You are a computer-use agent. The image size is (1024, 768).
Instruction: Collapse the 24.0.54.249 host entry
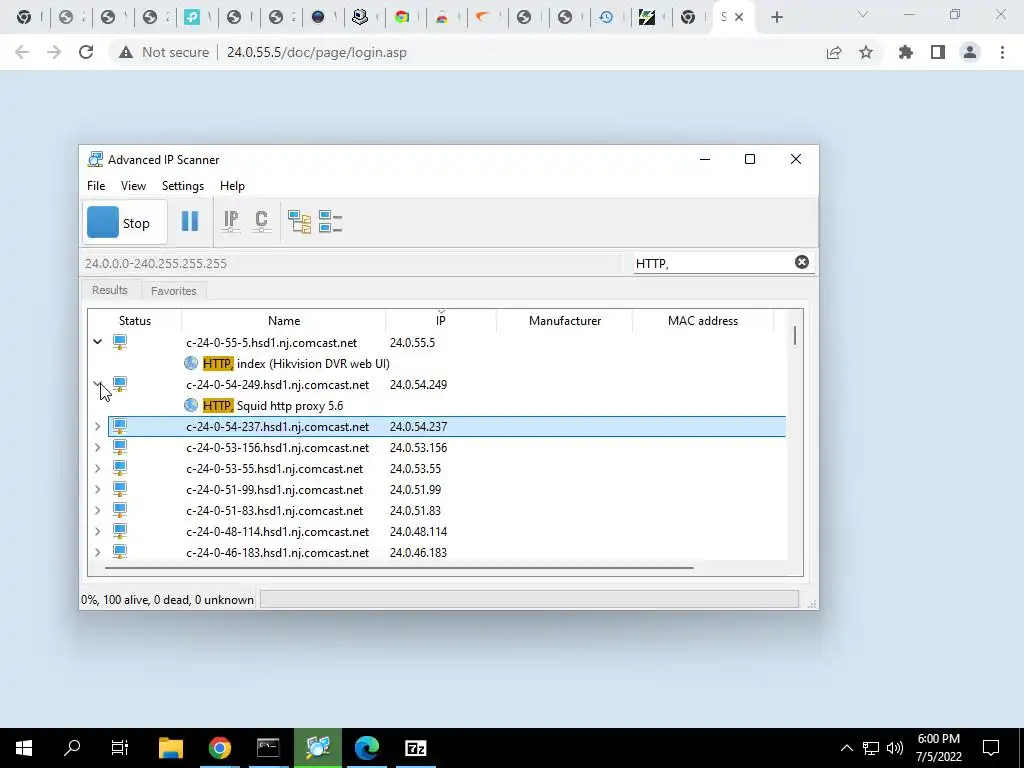point(97,383)
